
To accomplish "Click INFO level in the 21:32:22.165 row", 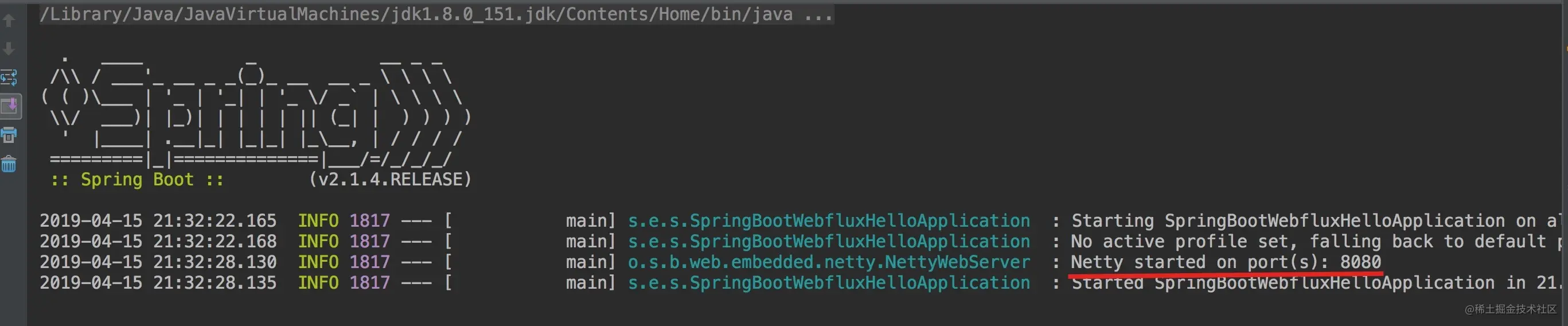I will (x=318, y=220).
